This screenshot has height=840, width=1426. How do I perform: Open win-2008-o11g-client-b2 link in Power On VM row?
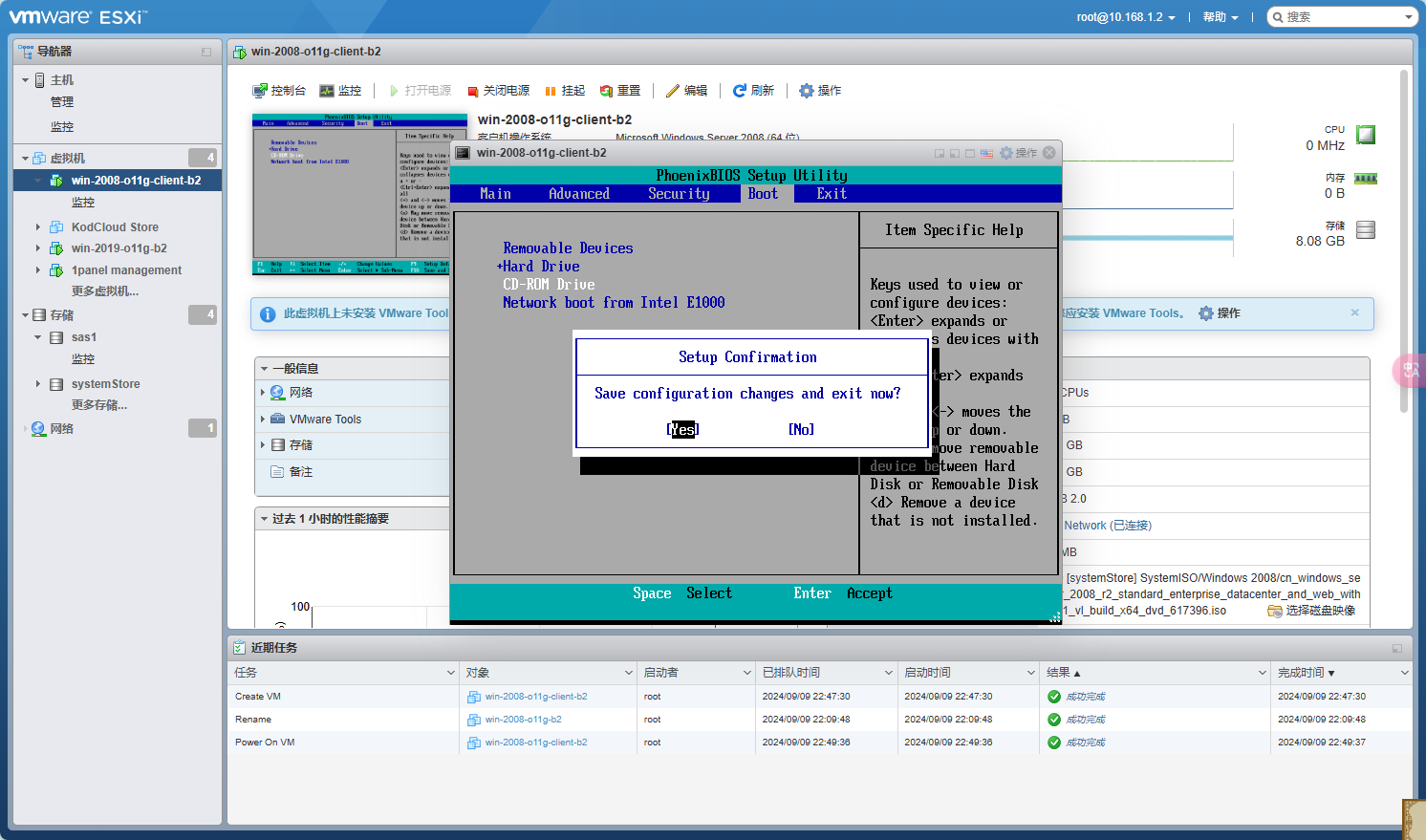pos(536,743)
